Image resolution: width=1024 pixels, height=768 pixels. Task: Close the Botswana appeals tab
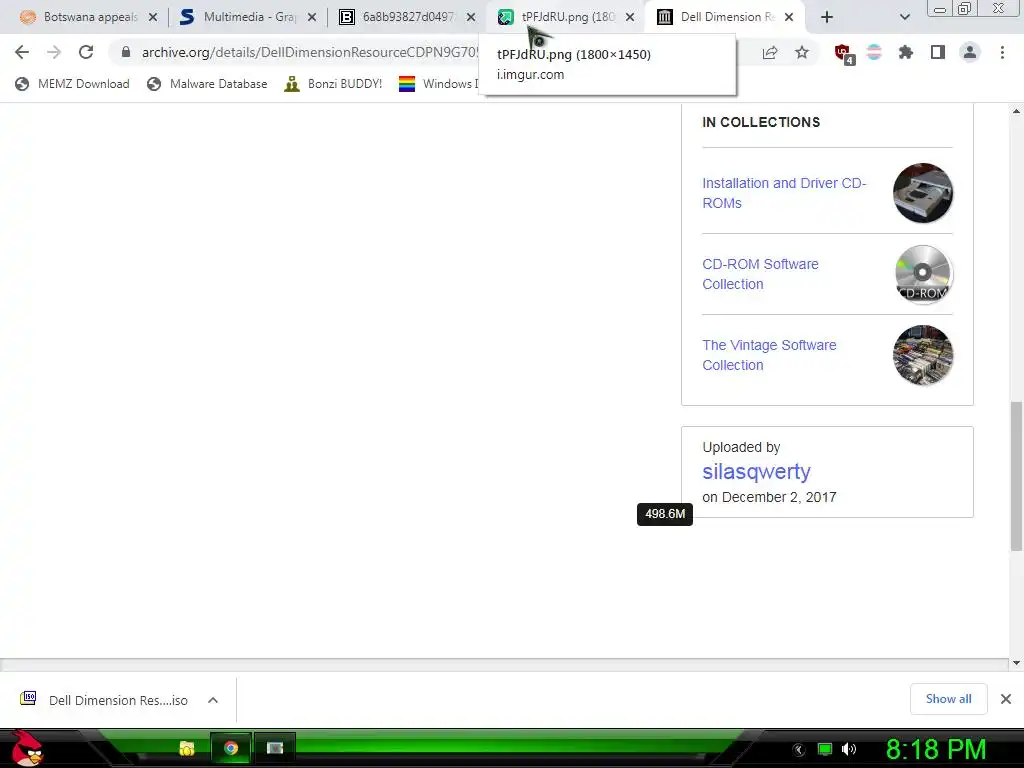tap(153, 17)
